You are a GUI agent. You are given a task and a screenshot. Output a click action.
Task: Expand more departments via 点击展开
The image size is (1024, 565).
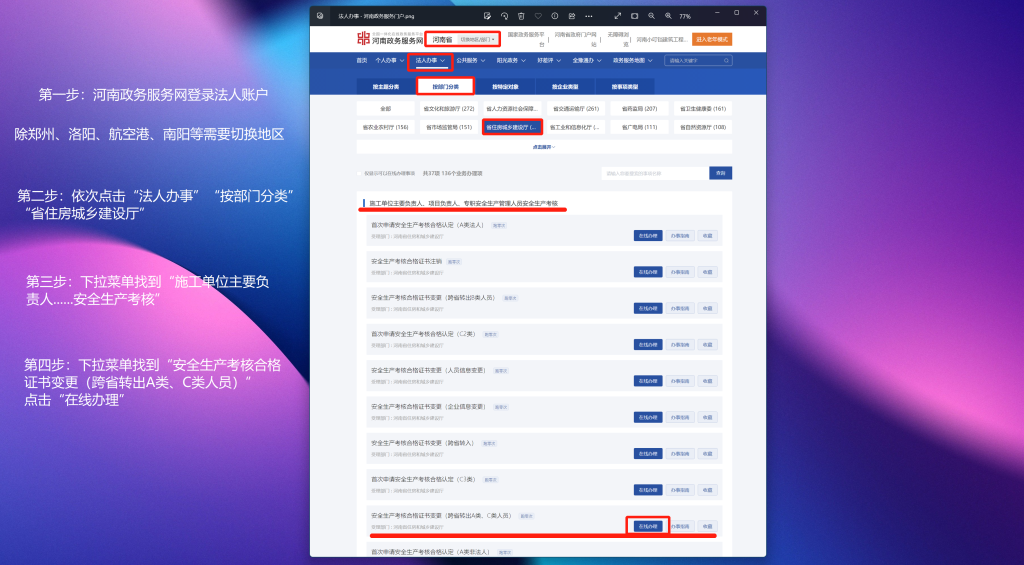pyautogui.click(x=543, y=147)
